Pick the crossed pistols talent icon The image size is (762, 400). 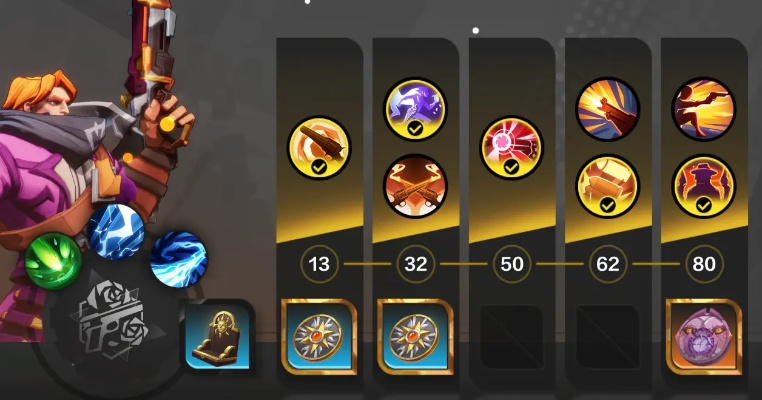pos(415,186)
